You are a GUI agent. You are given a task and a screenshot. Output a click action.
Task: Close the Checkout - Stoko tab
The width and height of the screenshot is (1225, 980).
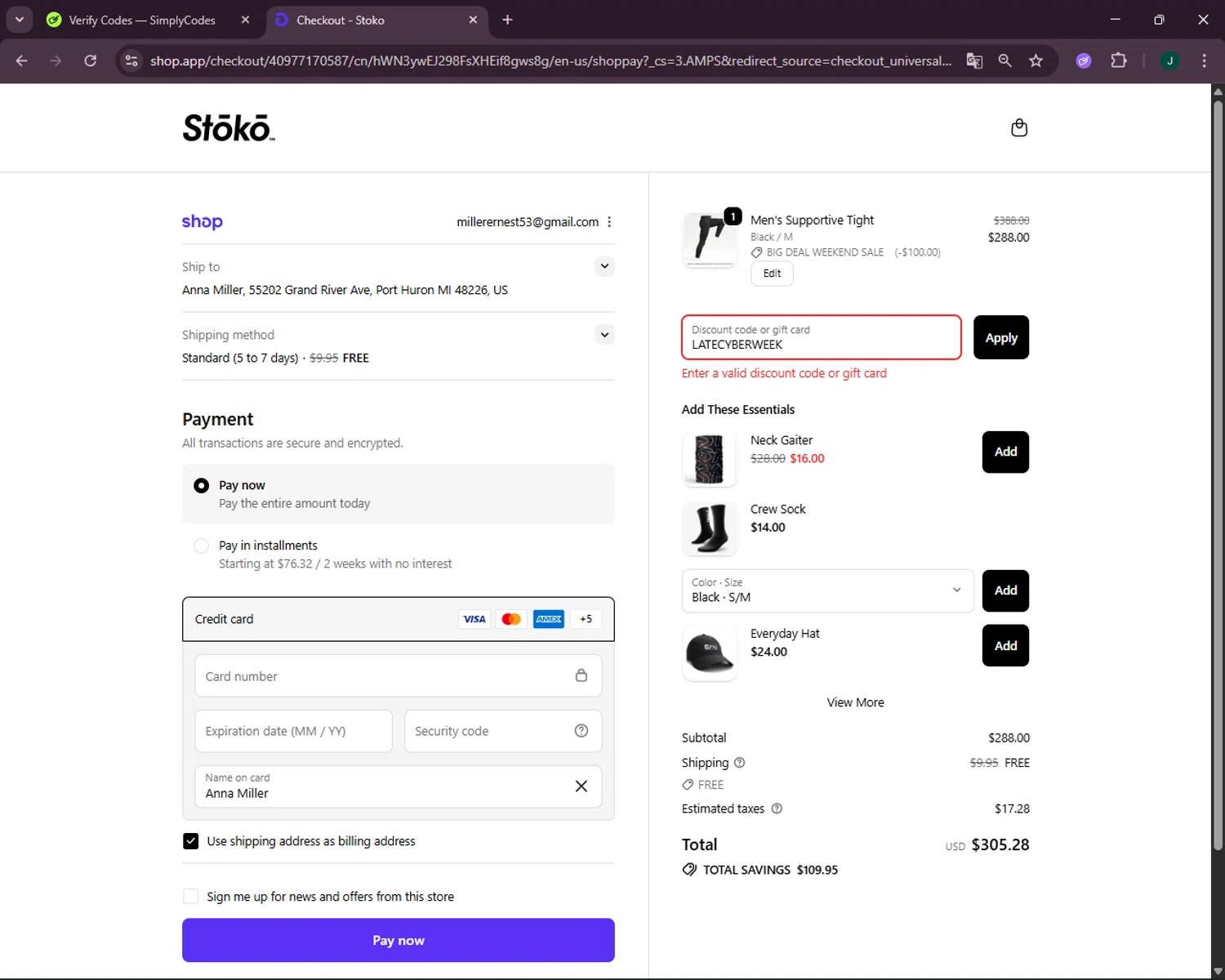tap(473, 20)
